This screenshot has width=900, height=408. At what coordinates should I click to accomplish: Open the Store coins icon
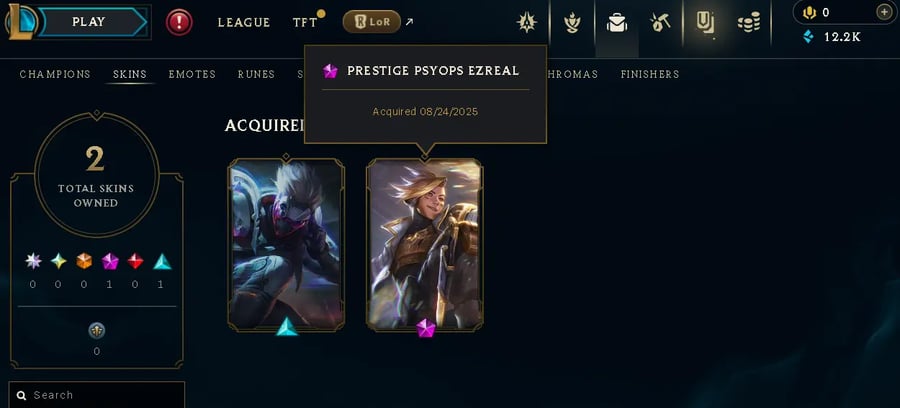point(749,22)
